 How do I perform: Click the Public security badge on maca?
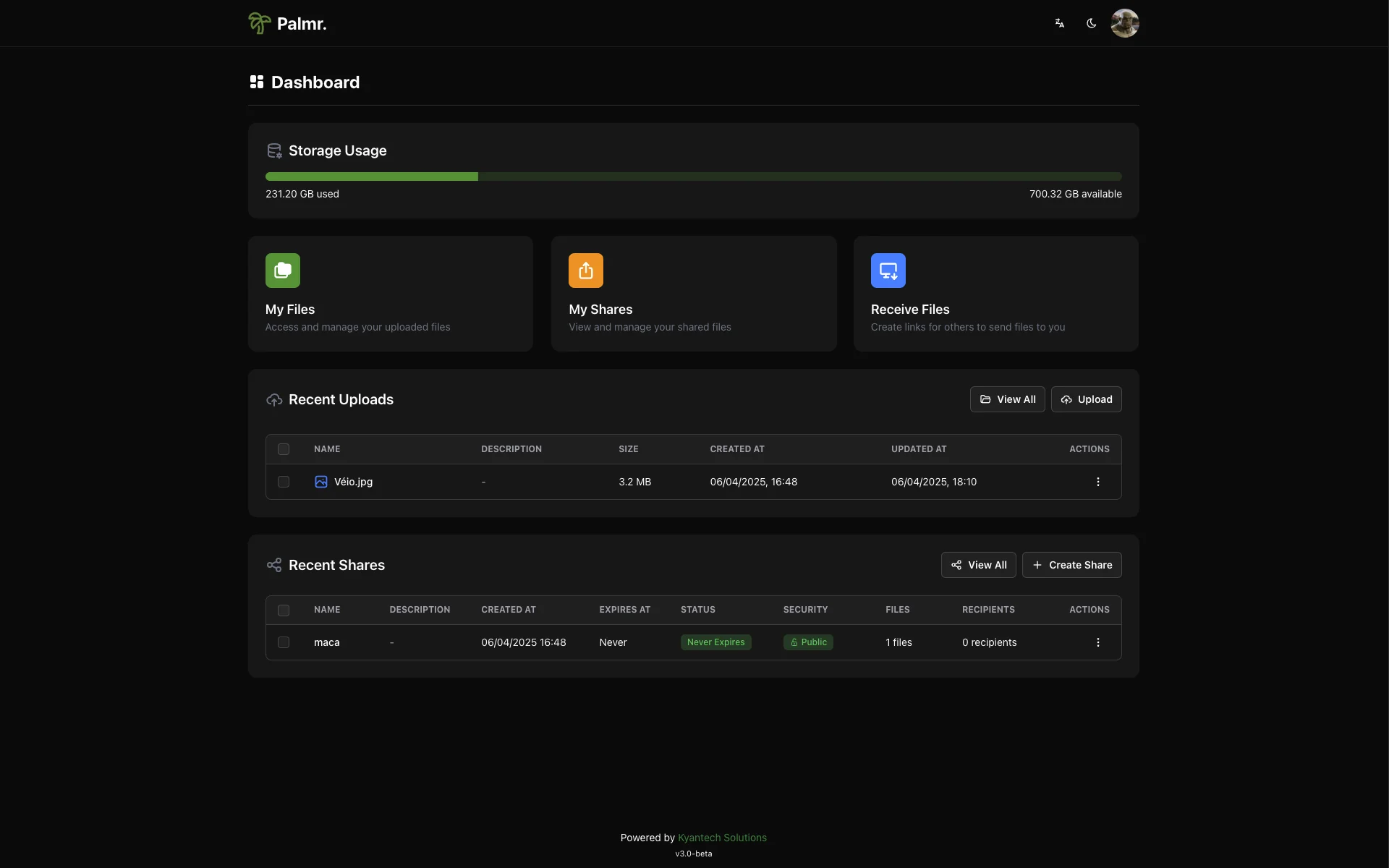pyautogui.click(x=808, y=642)
